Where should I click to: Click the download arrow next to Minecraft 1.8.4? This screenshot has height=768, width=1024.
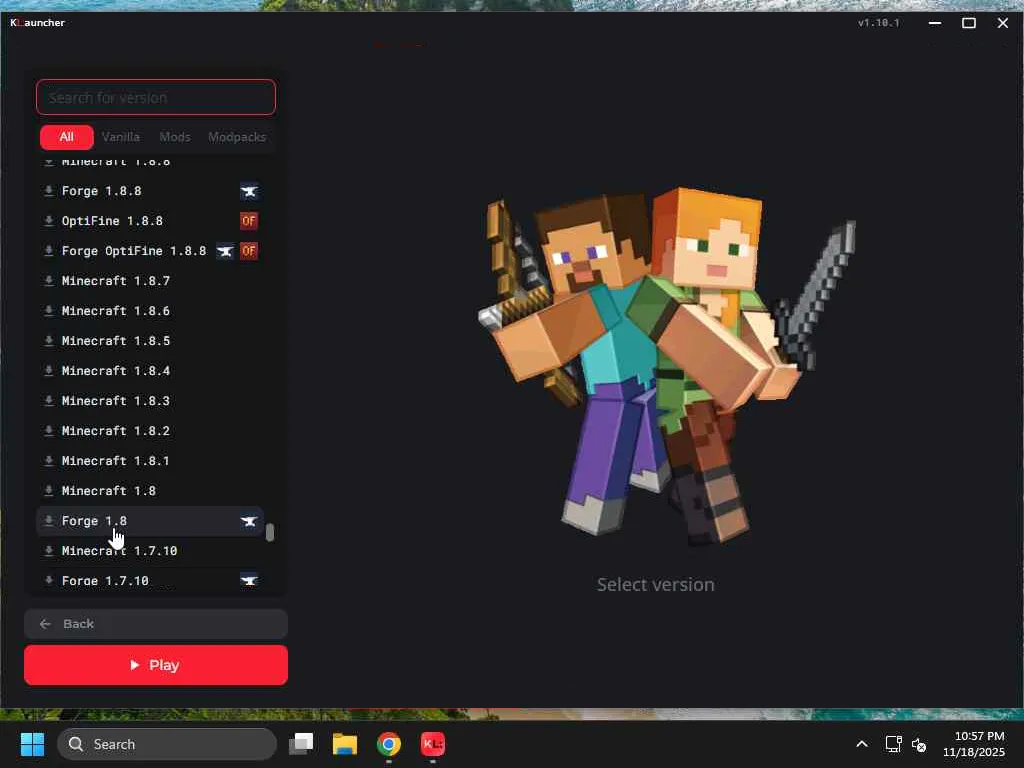[48, 371]
